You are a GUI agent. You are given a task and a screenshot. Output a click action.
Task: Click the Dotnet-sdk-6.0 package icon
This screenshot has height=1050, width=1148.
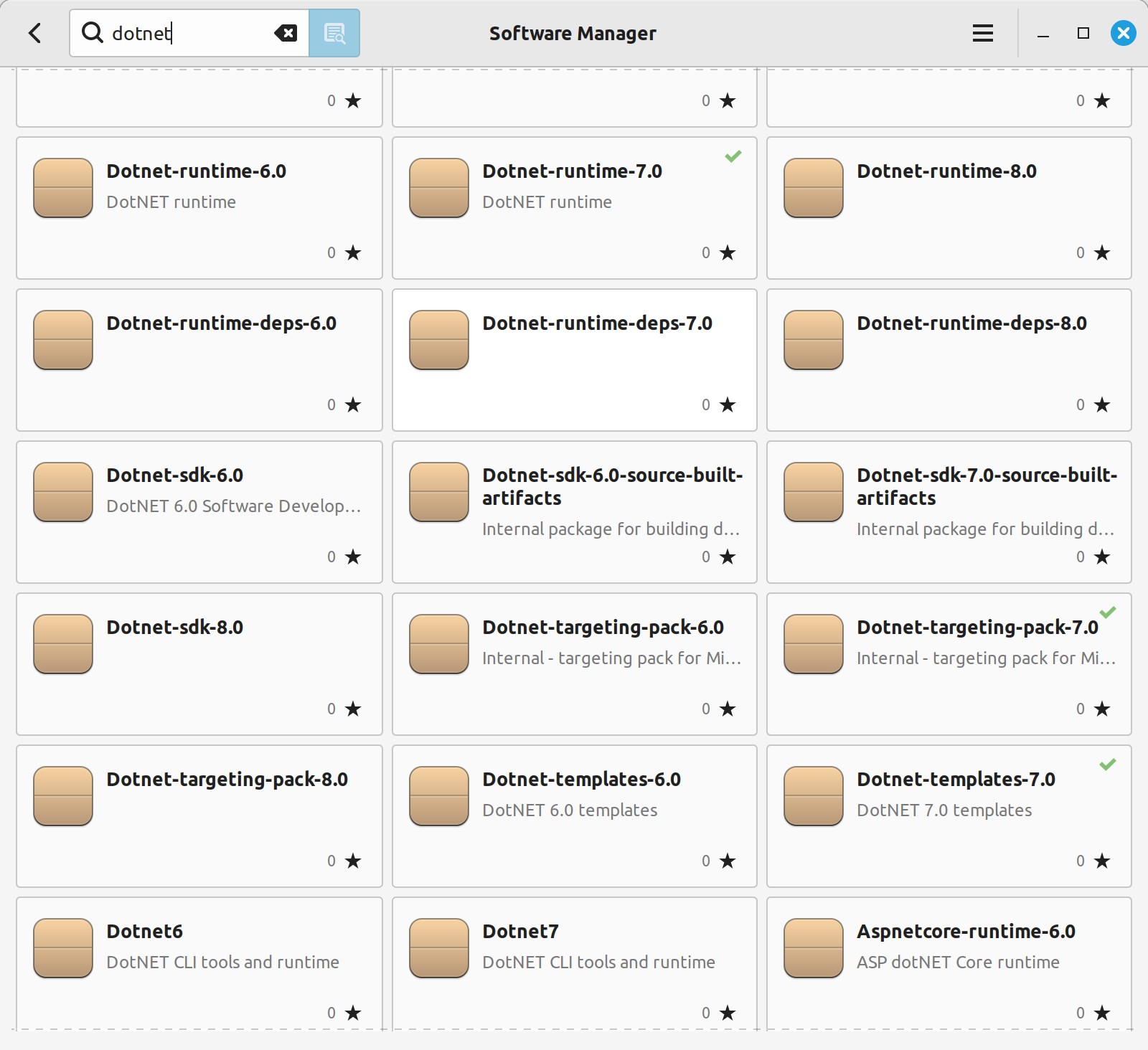pyautogui.click(x=63, y=492)
